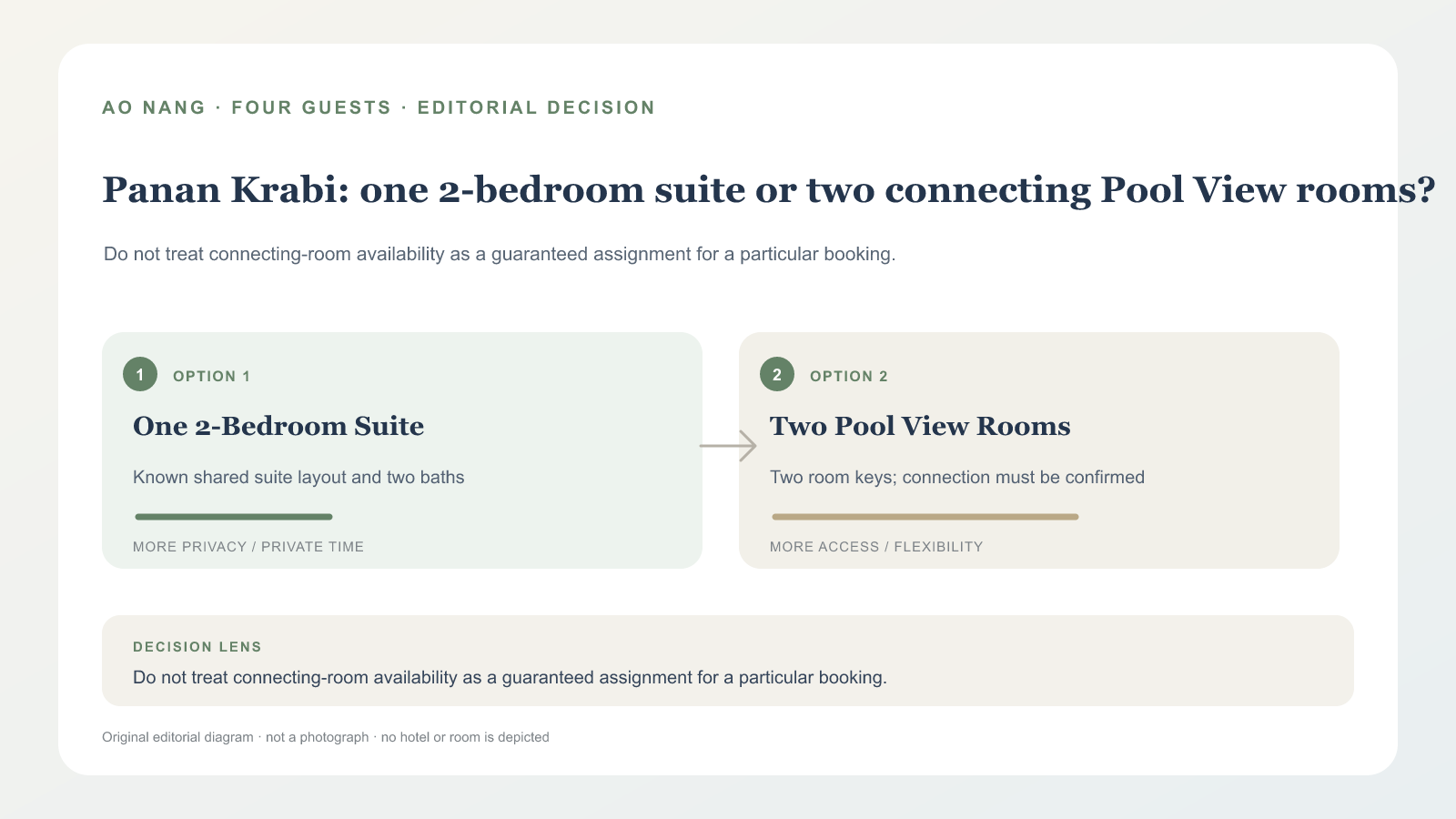1456x819 pixels.
Task: Click the MORE PRIVACY / PRIVATE TIME caption
Action: pos(248,547)
